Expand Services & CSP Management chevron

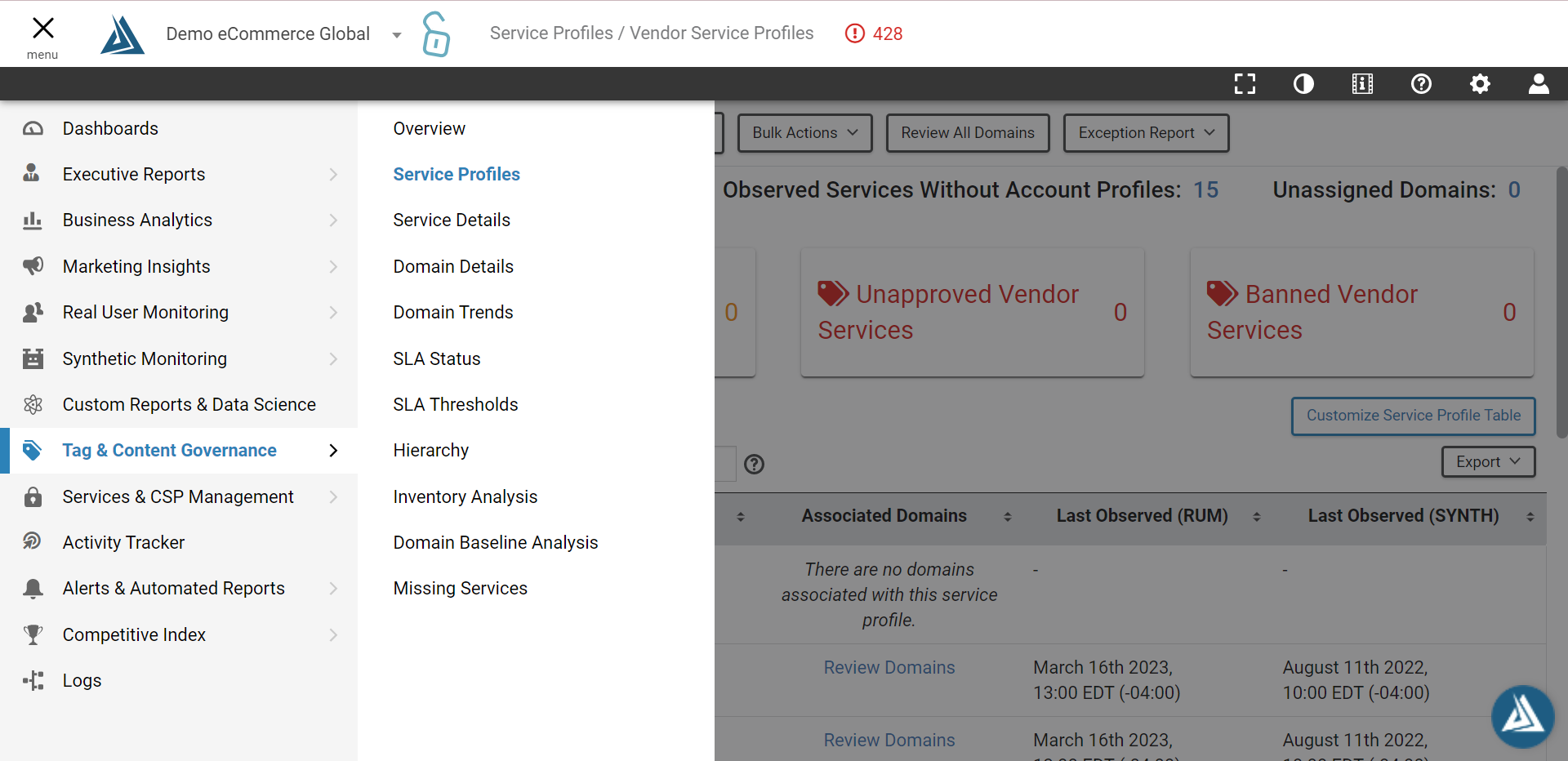click(333, 496)
